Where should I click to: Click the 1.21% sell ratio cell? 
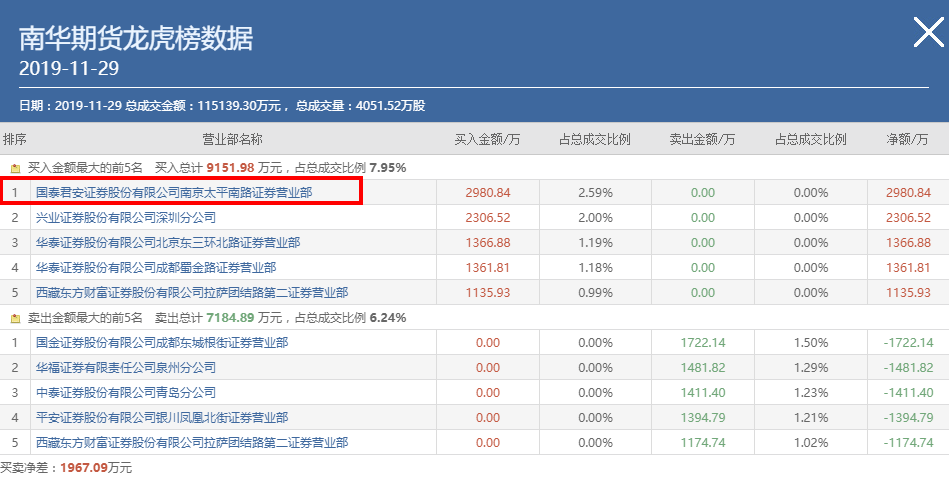811,418
